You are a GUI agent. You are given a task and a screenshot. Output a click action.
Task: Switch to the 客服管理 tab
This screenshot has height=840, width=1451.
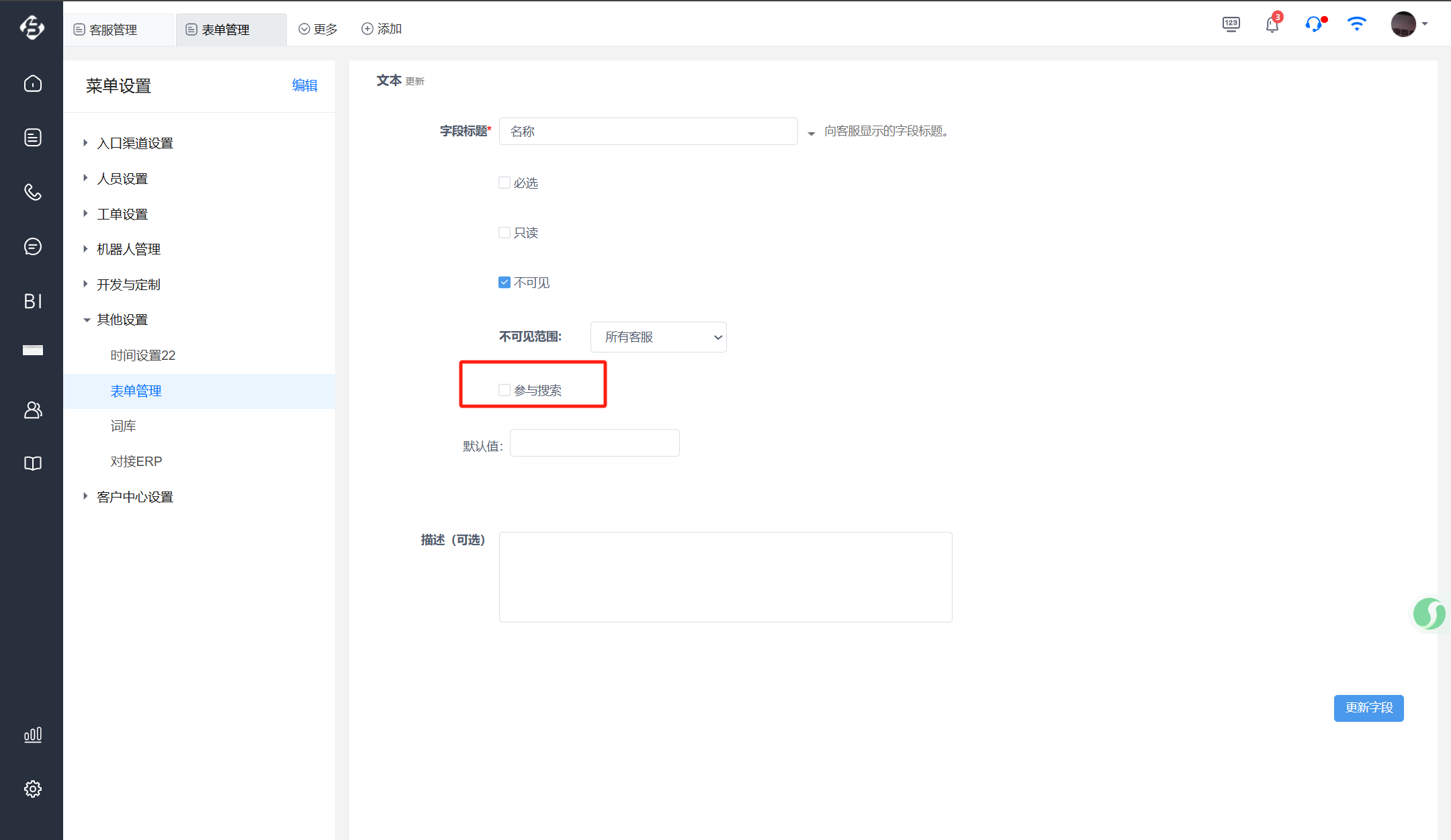click(x=118, y=30)
